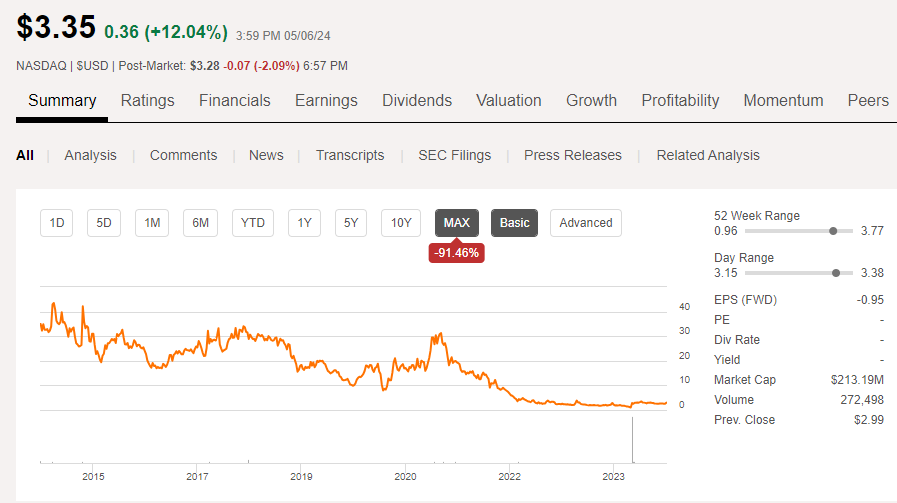
Task: Click the volume spike bar in chart
Action: coord(633,440)
